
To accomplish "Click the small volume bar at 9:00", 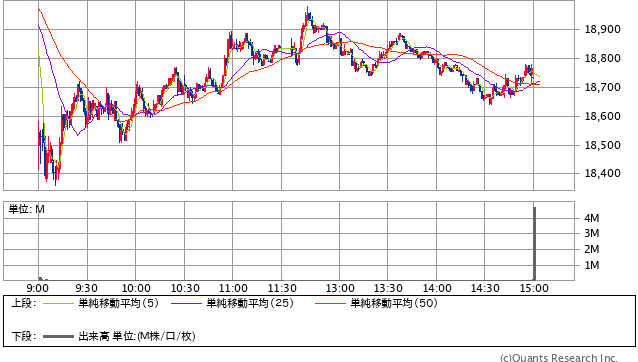I will tap(40, 279).
